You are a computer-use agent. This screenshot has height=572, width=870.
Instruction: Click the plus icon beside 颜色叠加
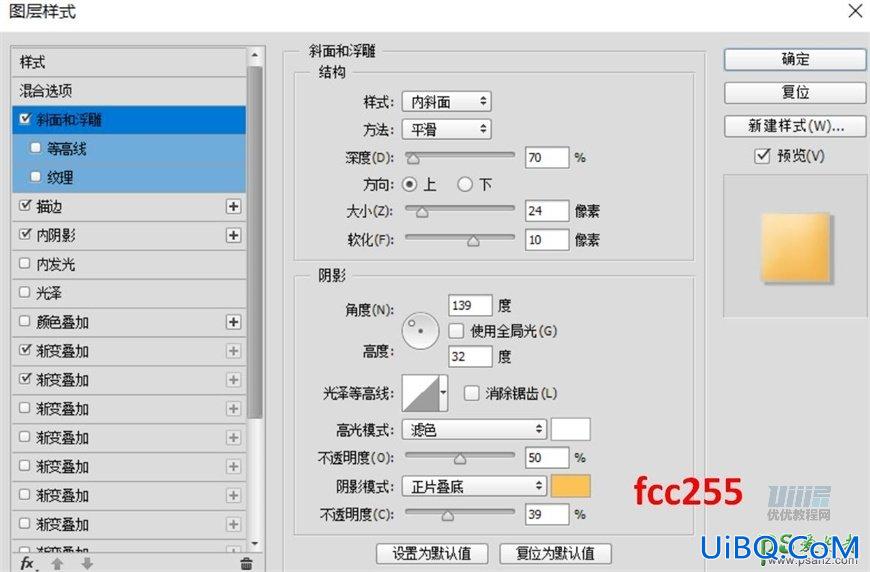[234, 322]
